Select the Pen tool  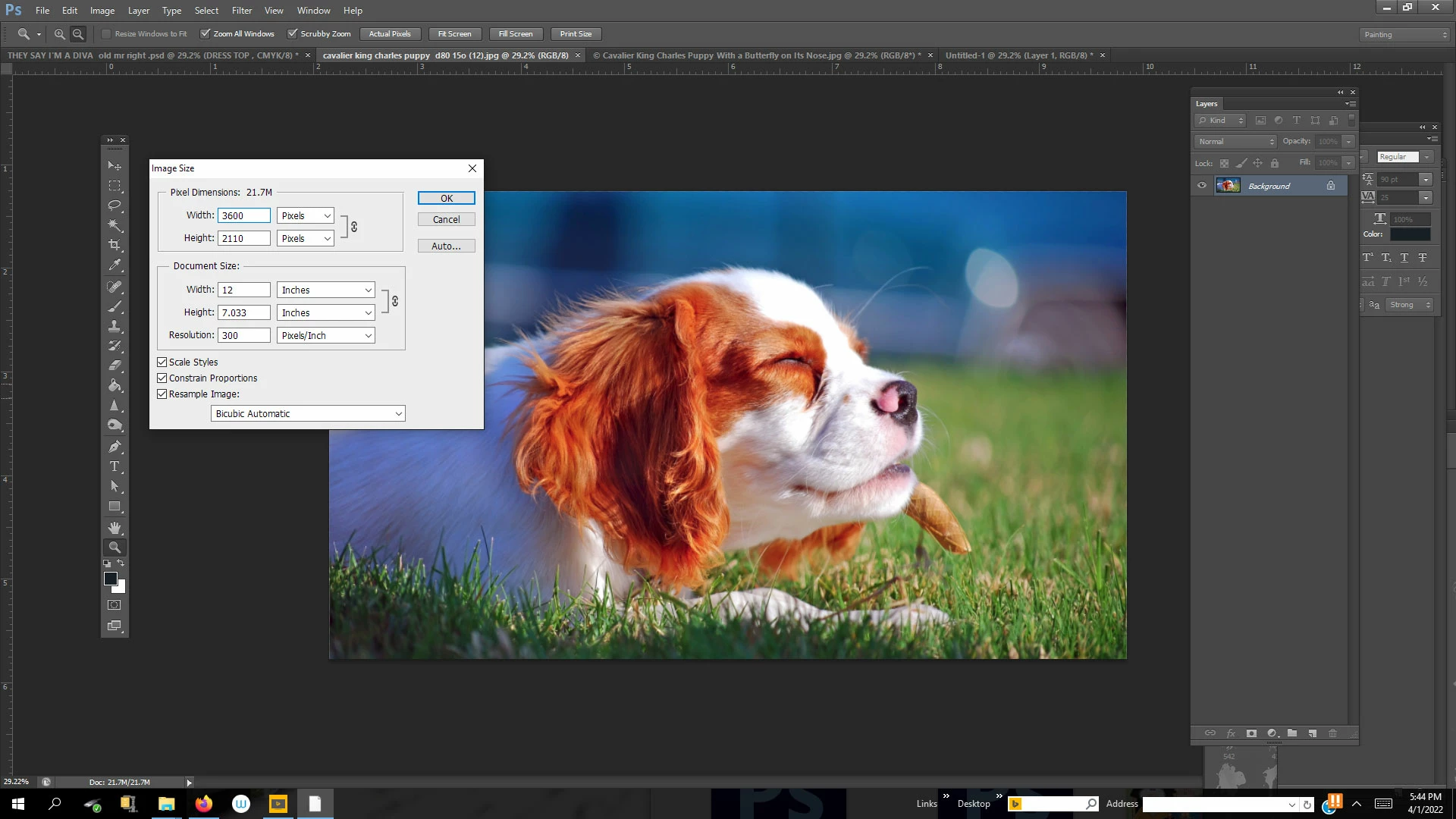point(115,447)
